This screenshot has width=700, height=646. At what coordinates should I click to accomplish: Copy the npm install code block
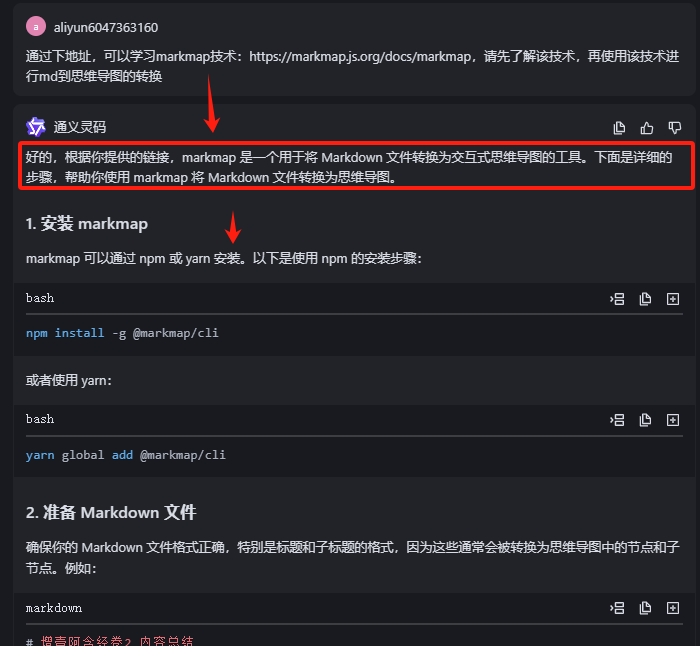645,299
